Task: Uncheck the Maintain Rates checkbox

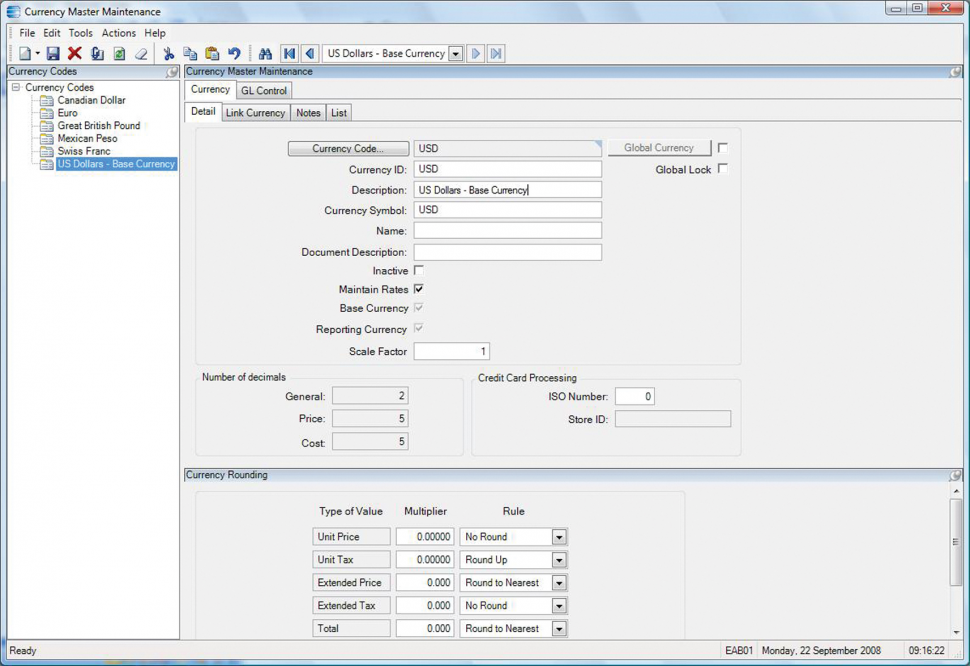Action: [419, 289]
